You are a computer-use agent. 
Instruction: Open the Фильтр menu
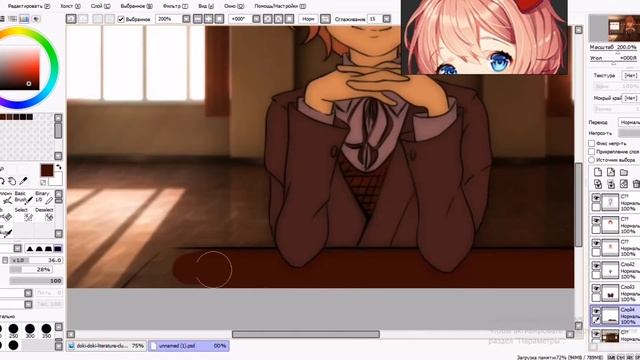pos(175,6)
